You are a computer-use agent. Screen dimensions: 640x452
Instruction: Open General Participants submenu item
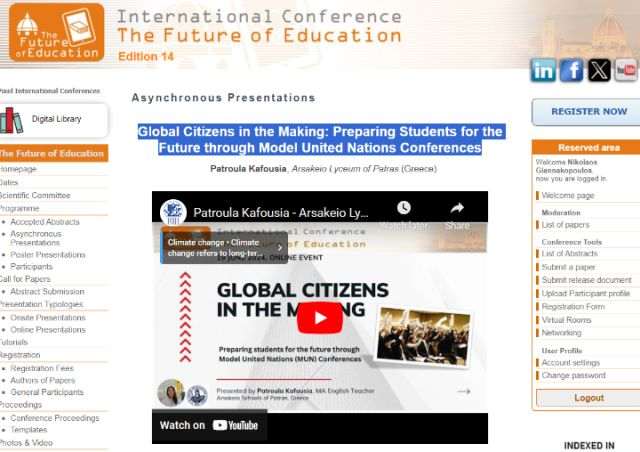47,392
